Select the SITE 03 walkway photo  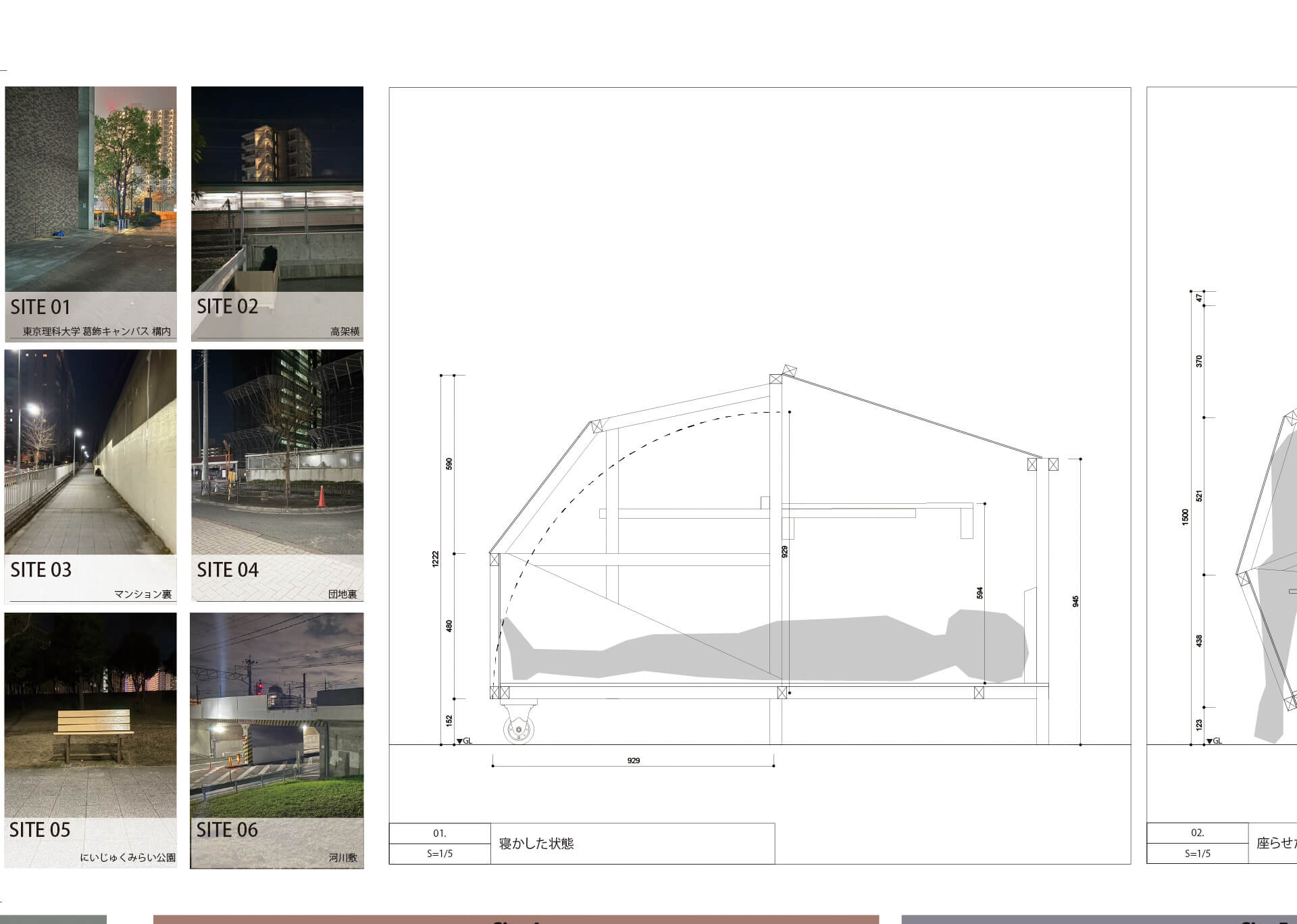point(91,451)
